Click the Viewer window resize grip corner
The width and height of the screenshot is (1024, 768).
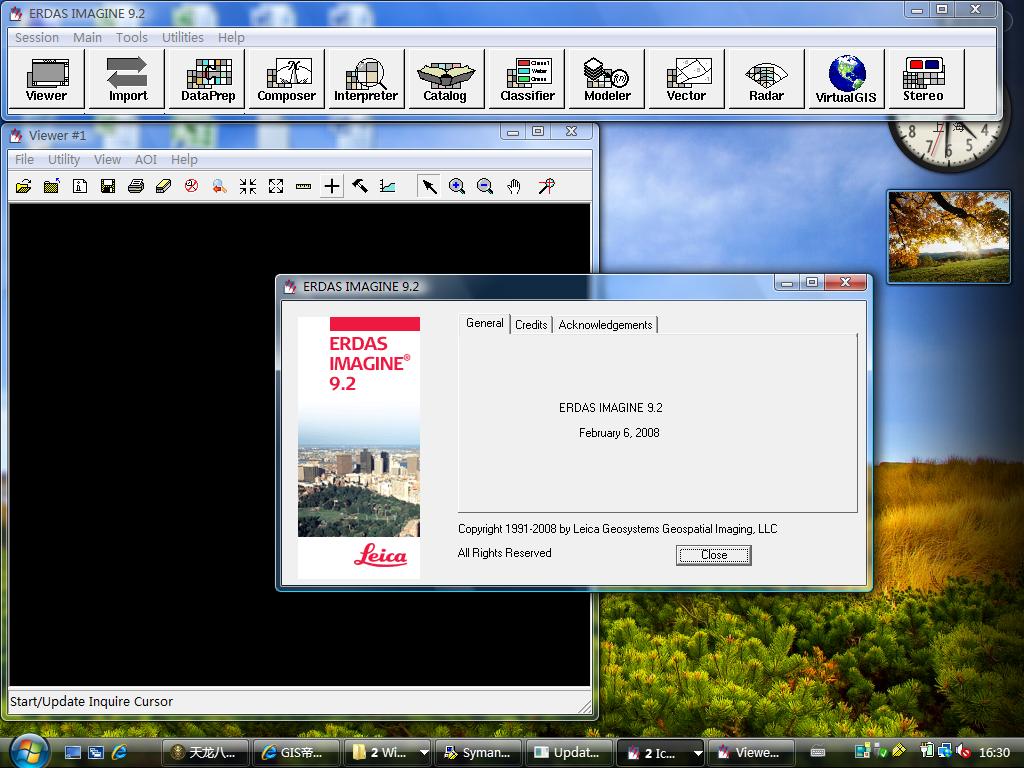point(584,706)
